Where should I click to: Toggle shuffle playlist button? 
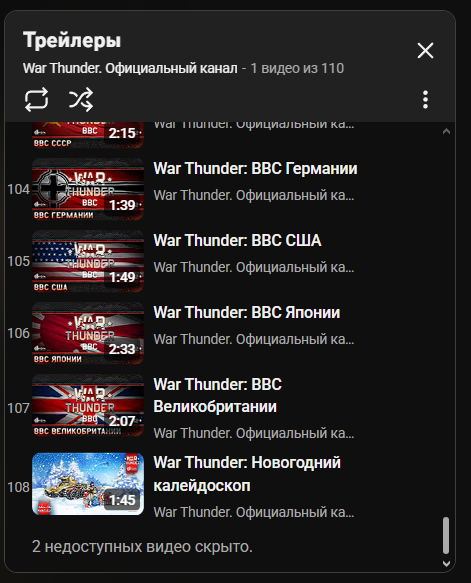pyautogui.click(x=81, y=100)
